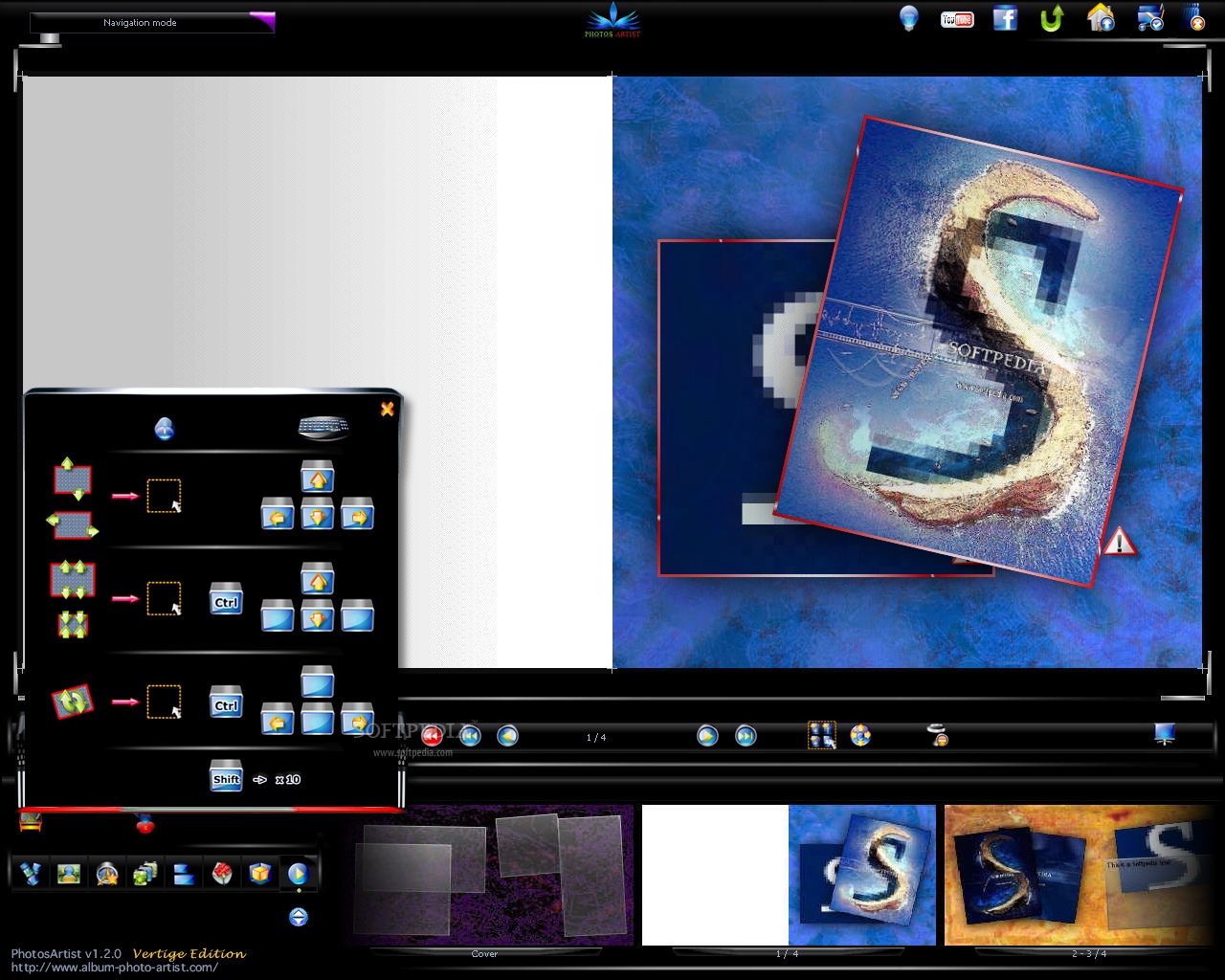Open the portrait photo tool icon
The image size is (1225, 980).
[69, 873]
